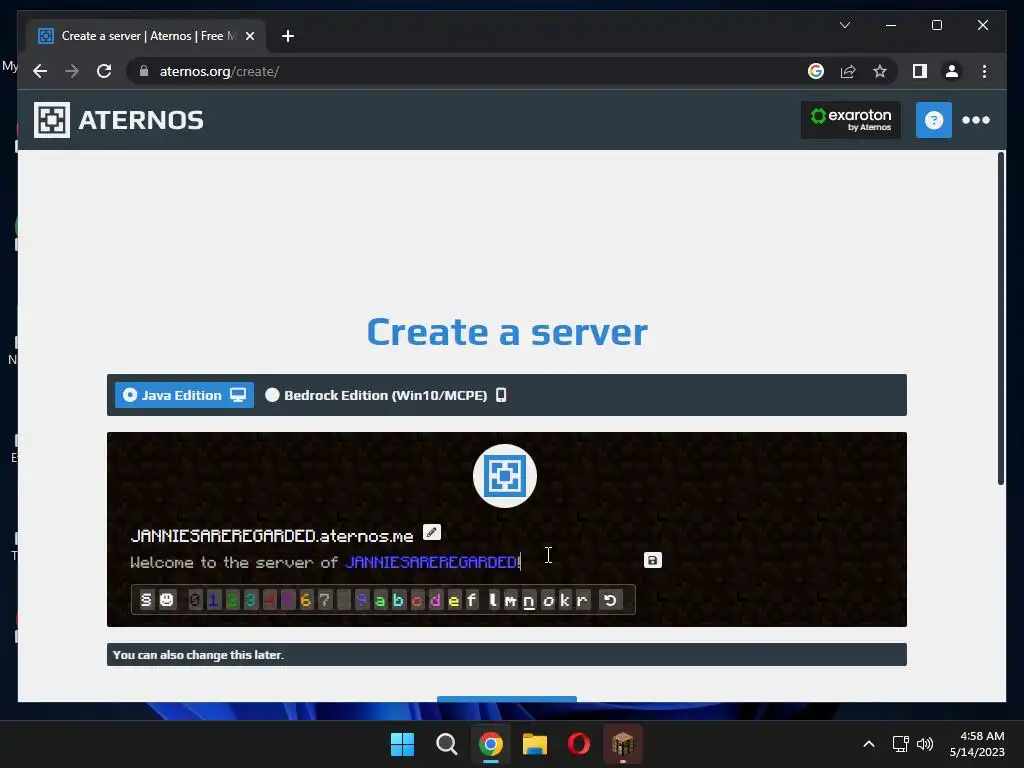This screenshot has height=768, width=1024.
Task: Open the exaroton by Aternos link
Action: point(851,120)
